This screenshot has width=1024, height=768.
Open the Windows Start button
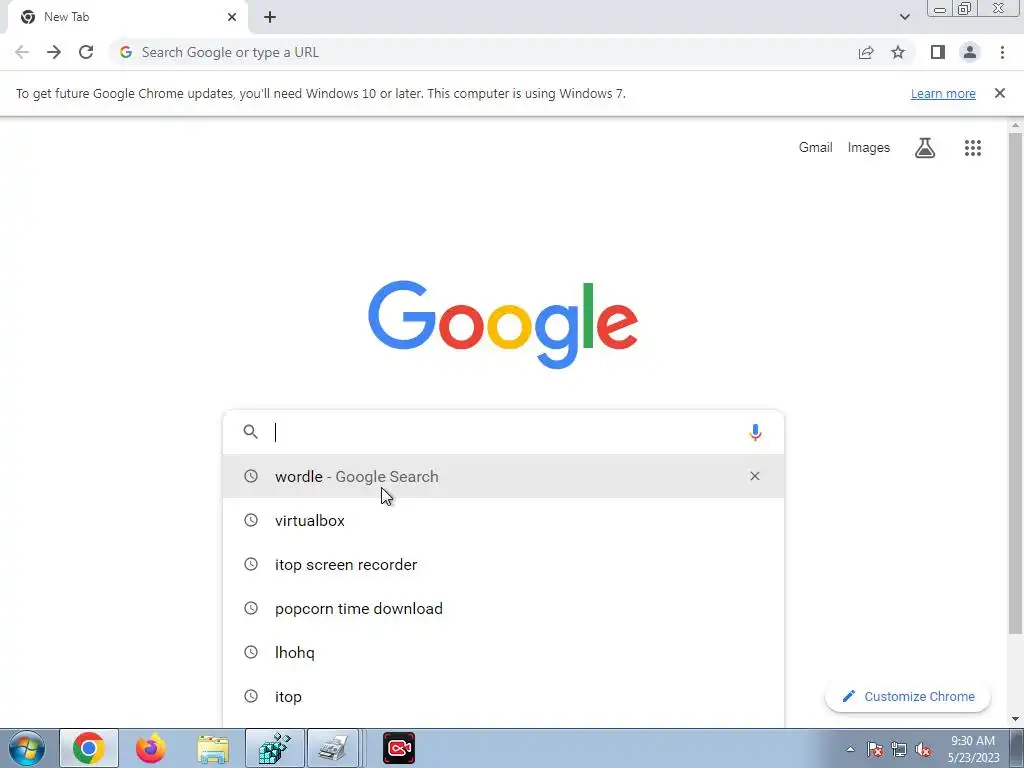[x=27, y=748]
